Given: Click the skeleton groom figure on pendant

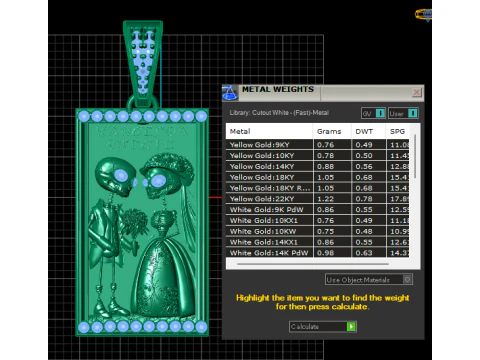Looking at the screenshot, I should [113, 237].
